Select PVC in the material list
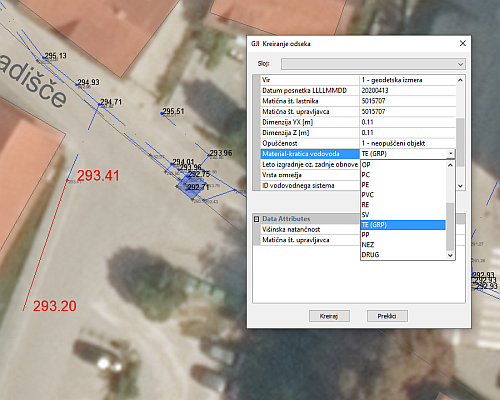The image size is (500, 400). (x=403, y=195)
